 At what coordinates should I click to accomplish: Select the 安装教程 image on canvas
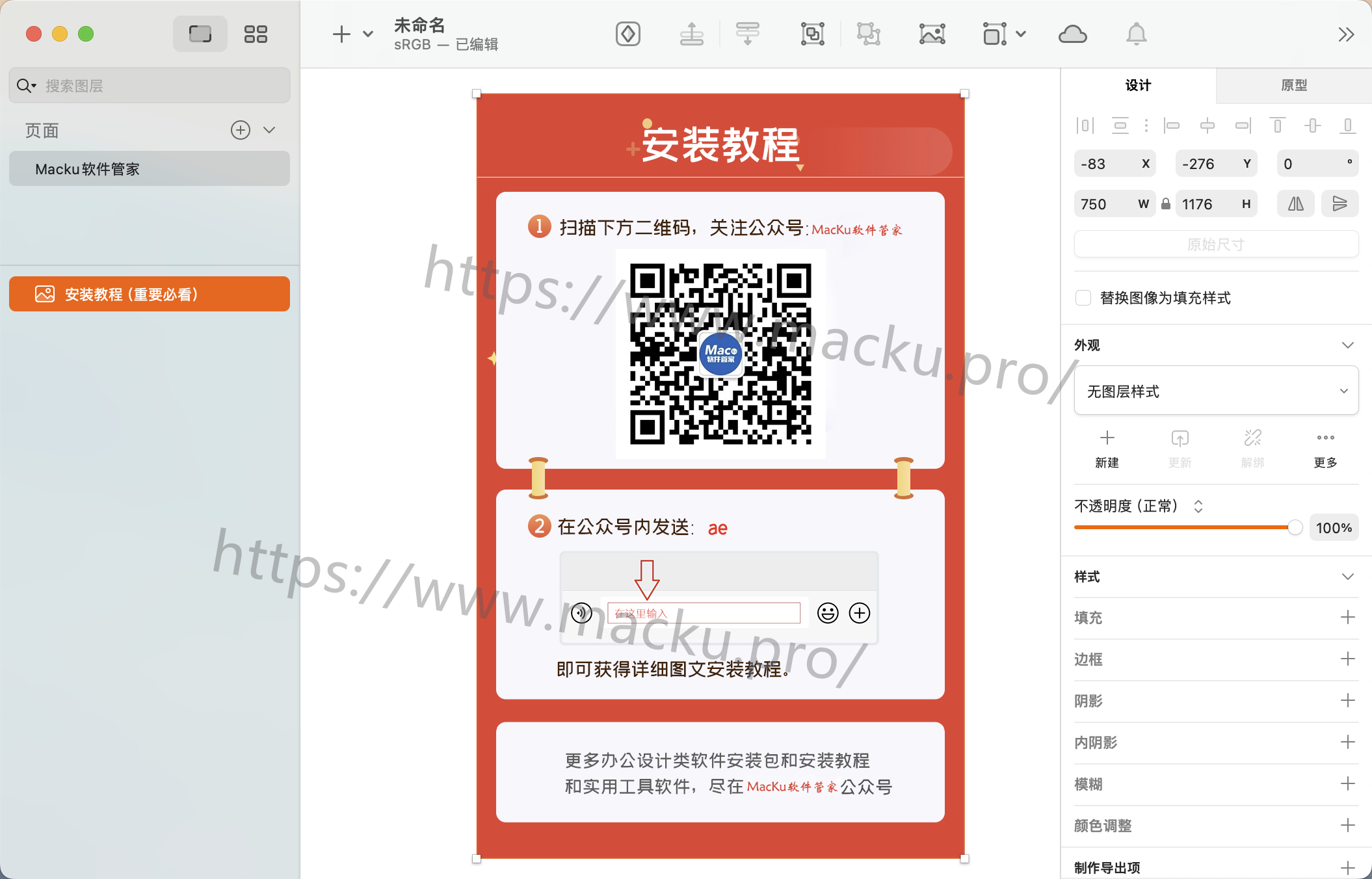tap(720, 476)
